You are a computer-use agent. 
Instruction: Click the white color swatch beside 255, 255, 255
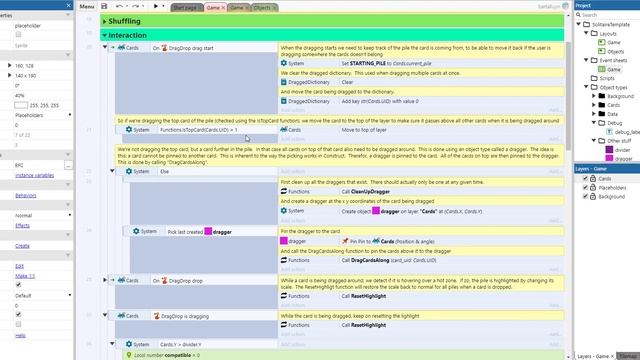click(21, 105)
